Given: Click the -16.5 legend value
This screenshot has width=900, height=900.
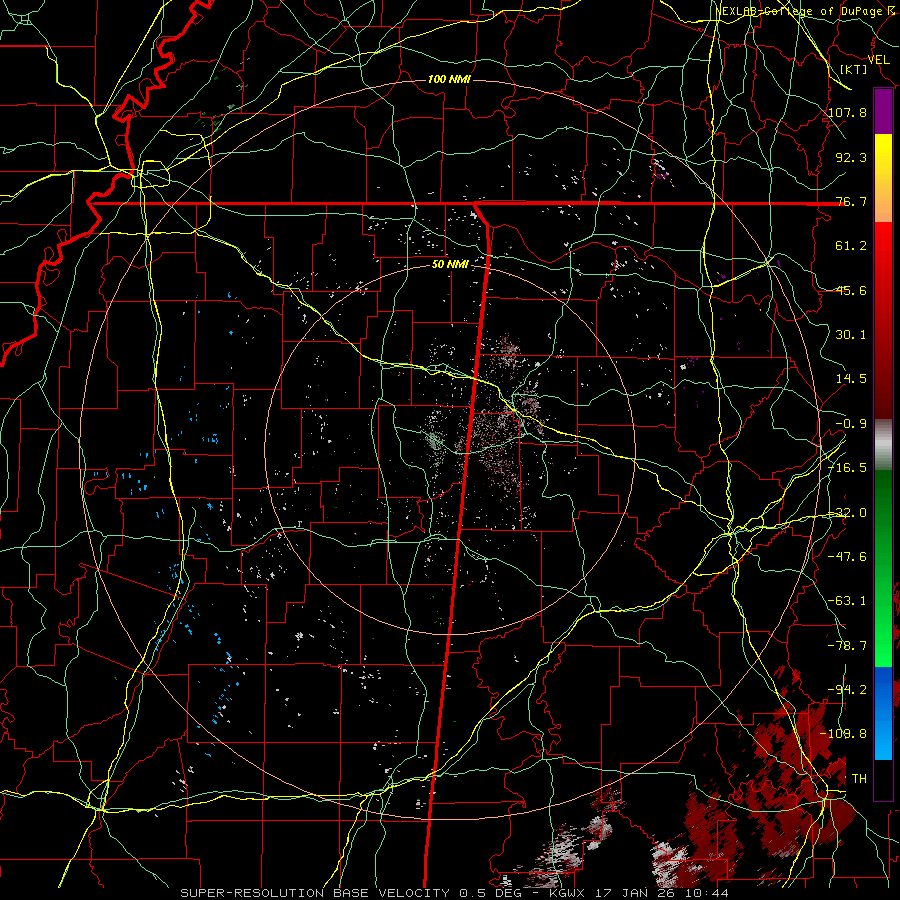Looking at the screenshot, I should pos(847,468).
